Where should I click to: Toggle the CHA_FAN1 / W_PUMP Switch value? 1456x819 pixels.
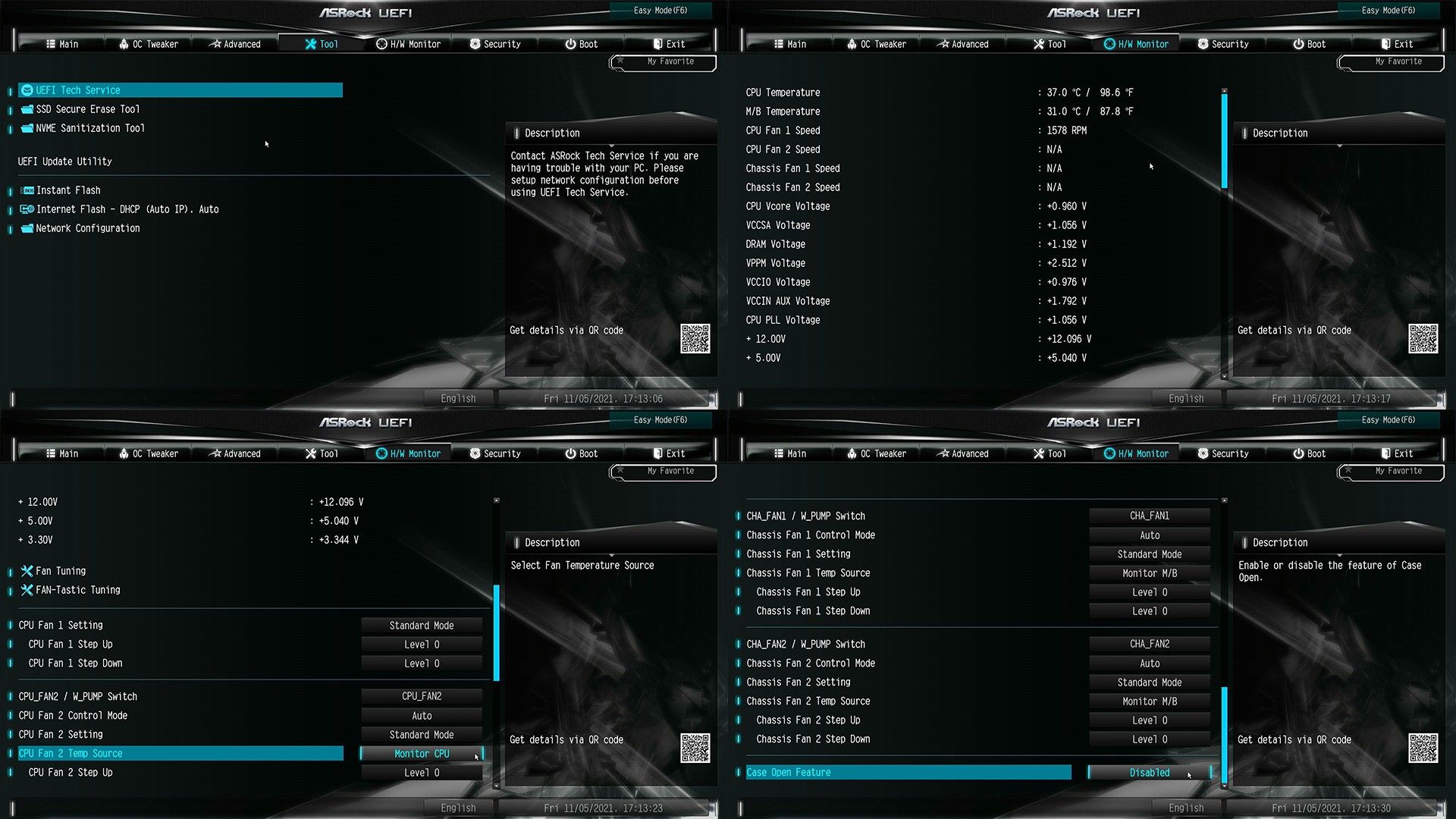1149,516
